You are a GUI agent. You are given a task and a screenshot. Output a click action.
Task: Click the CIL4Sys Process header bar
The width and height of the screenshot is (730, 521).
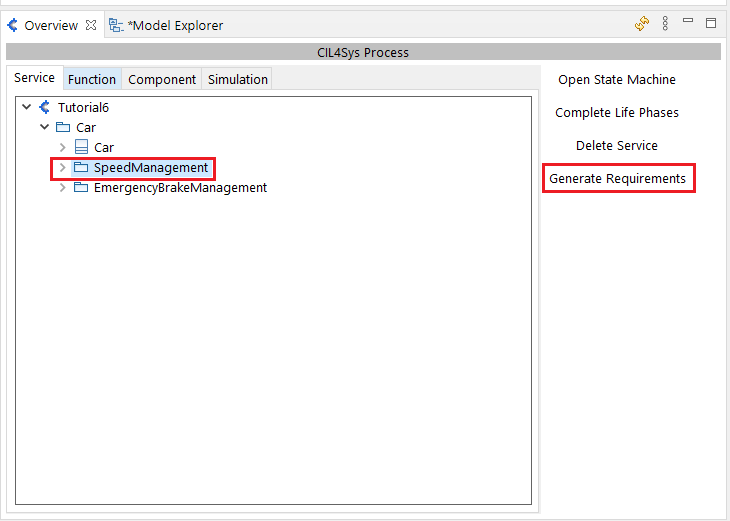(363, 52)
